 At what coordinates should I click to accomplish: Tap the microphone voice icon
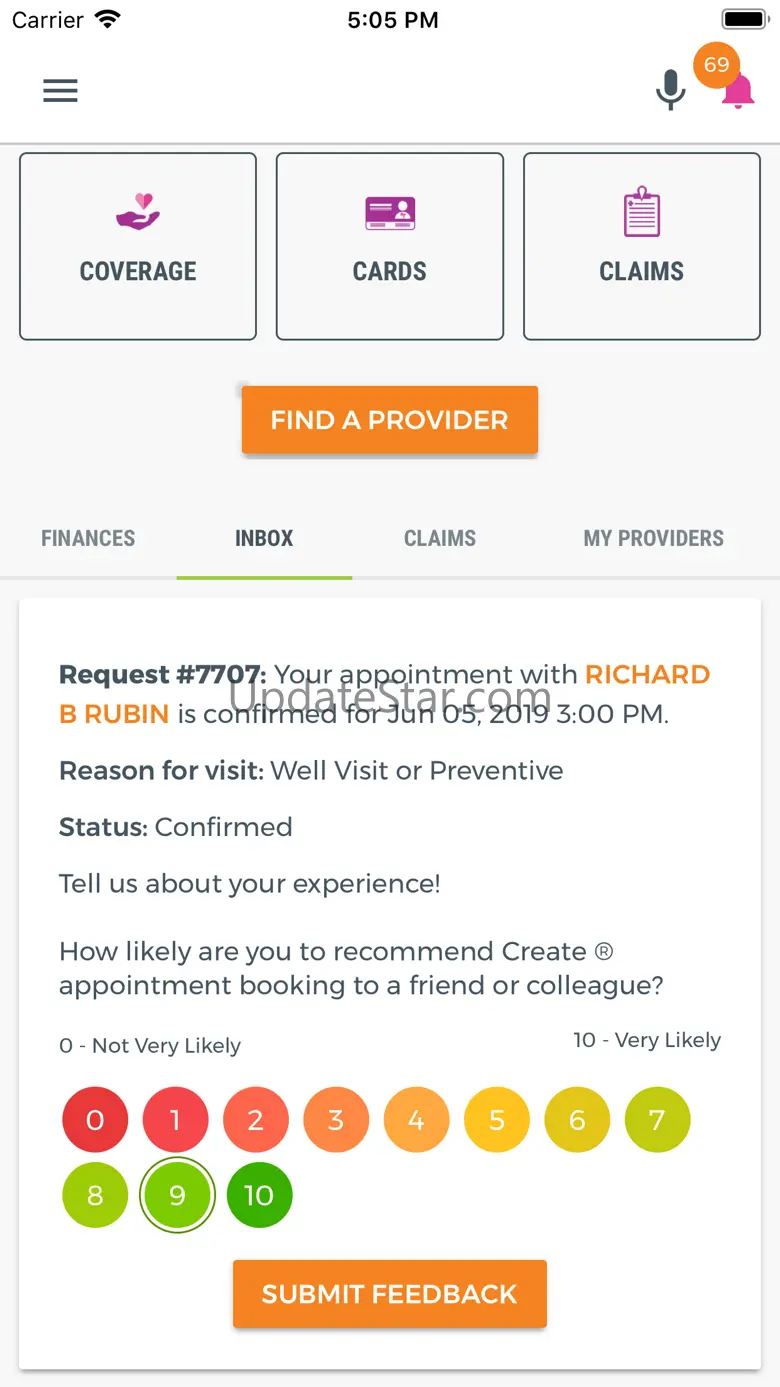coord(670,90)
